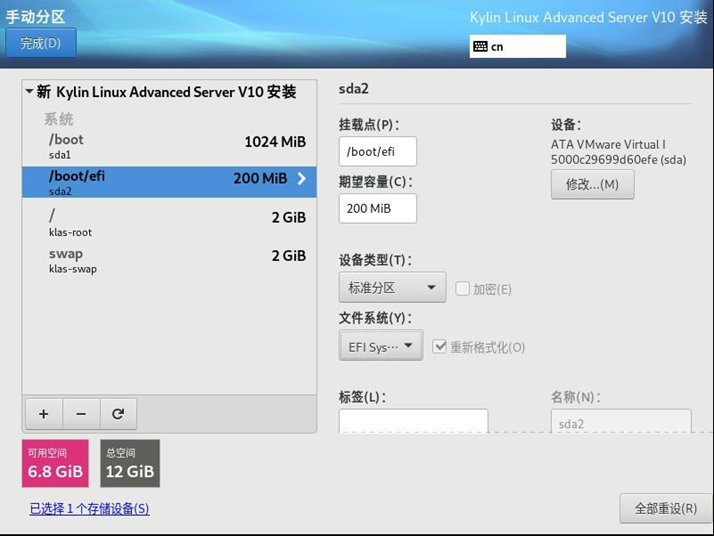Click the 可用空间 6.8 GiB box
The width and height of the screenshot is (714, 536).
coord(55,463)
